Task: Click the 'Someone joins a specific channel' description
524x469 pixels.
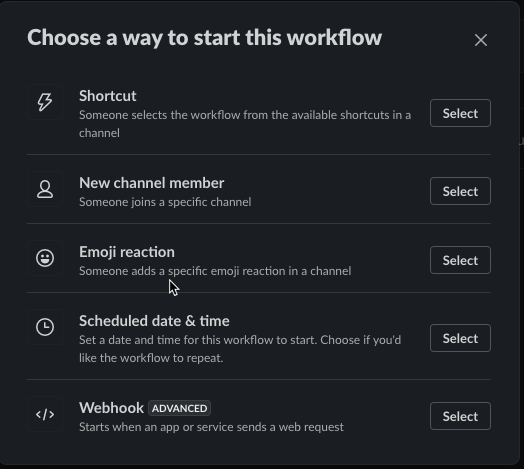Action: [x=165, y=202]
